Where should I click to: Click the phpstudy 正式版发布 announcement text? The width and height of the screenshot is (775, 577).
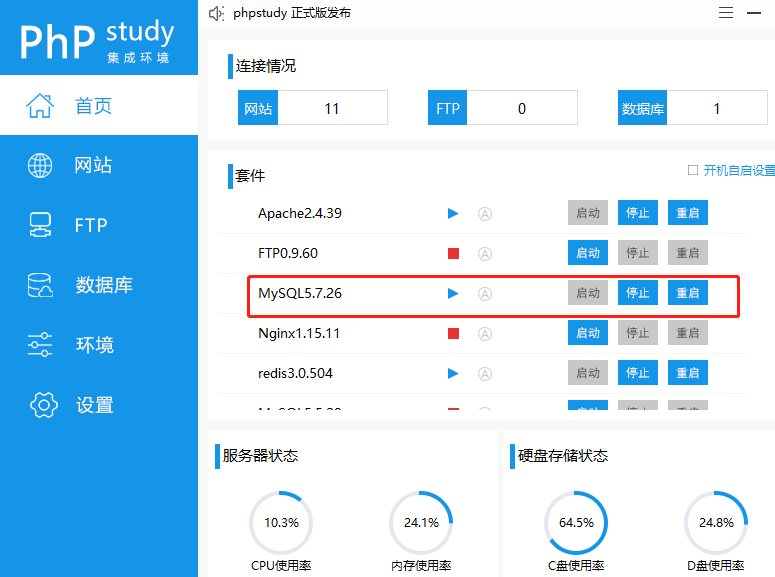[x=292, y=13]
